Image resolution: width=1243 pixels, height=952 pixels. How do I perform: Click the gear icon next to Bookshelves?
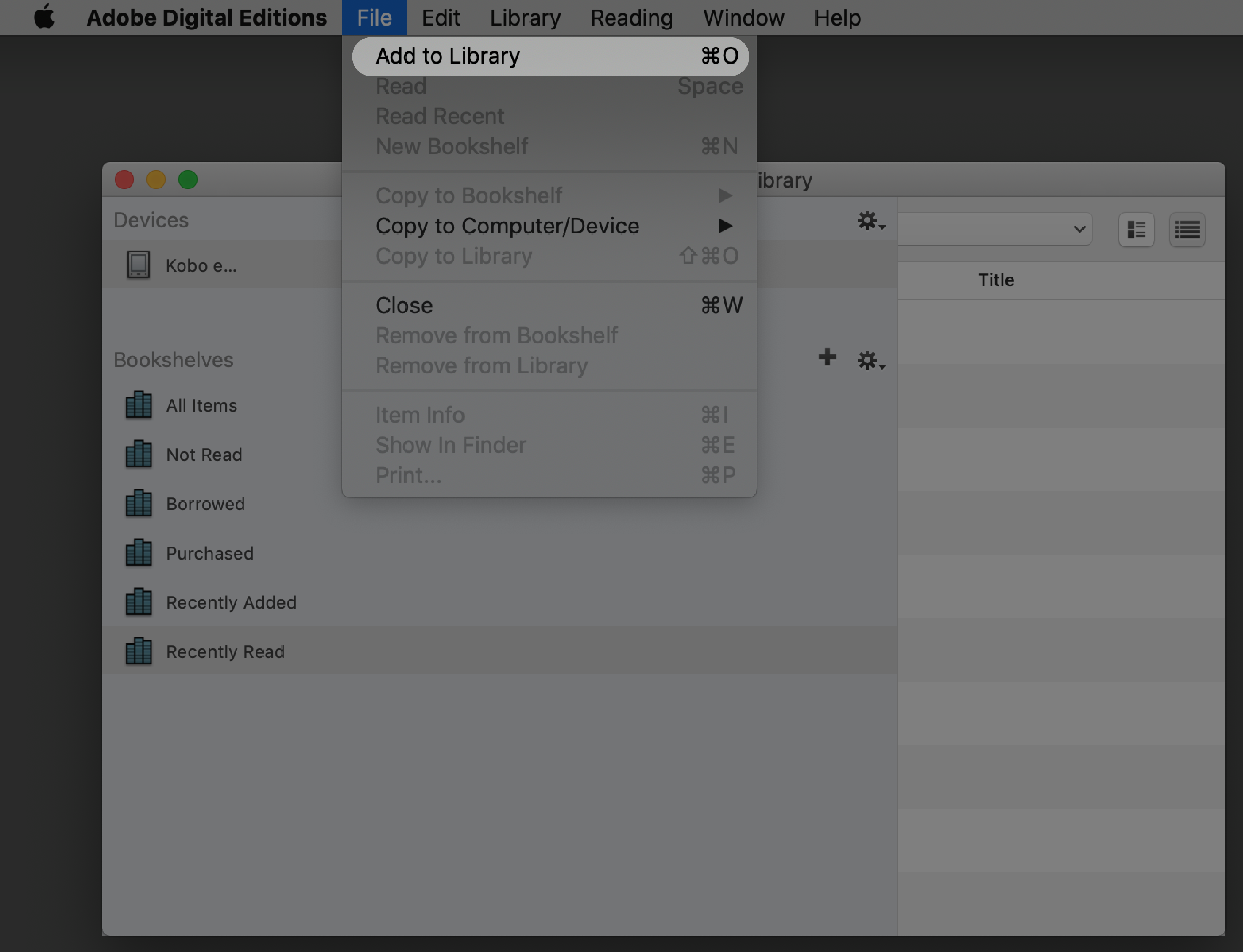[x=868, y=359]
